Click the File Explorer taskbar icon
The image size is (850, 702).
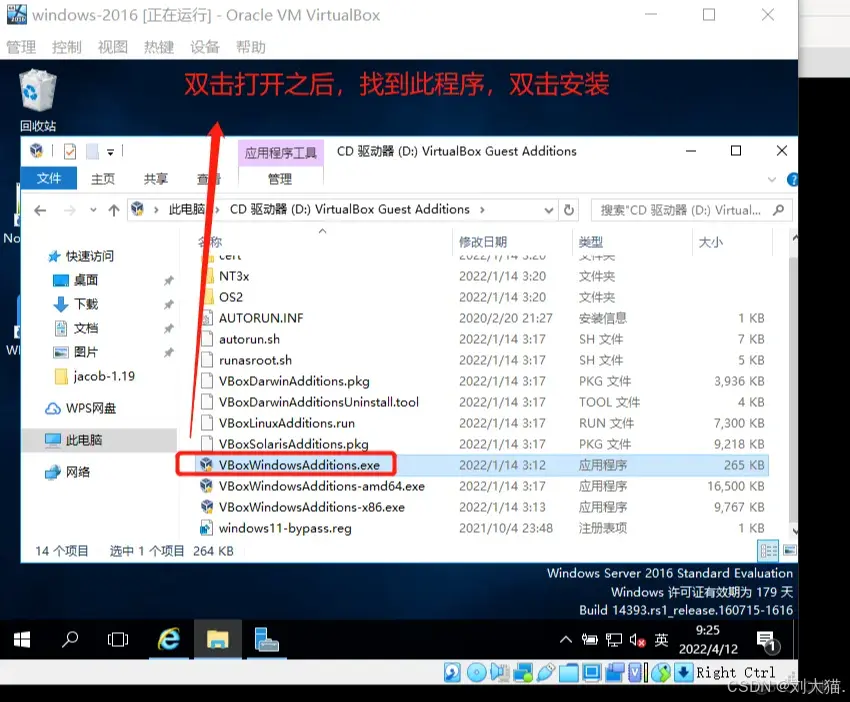click(217, 640)
